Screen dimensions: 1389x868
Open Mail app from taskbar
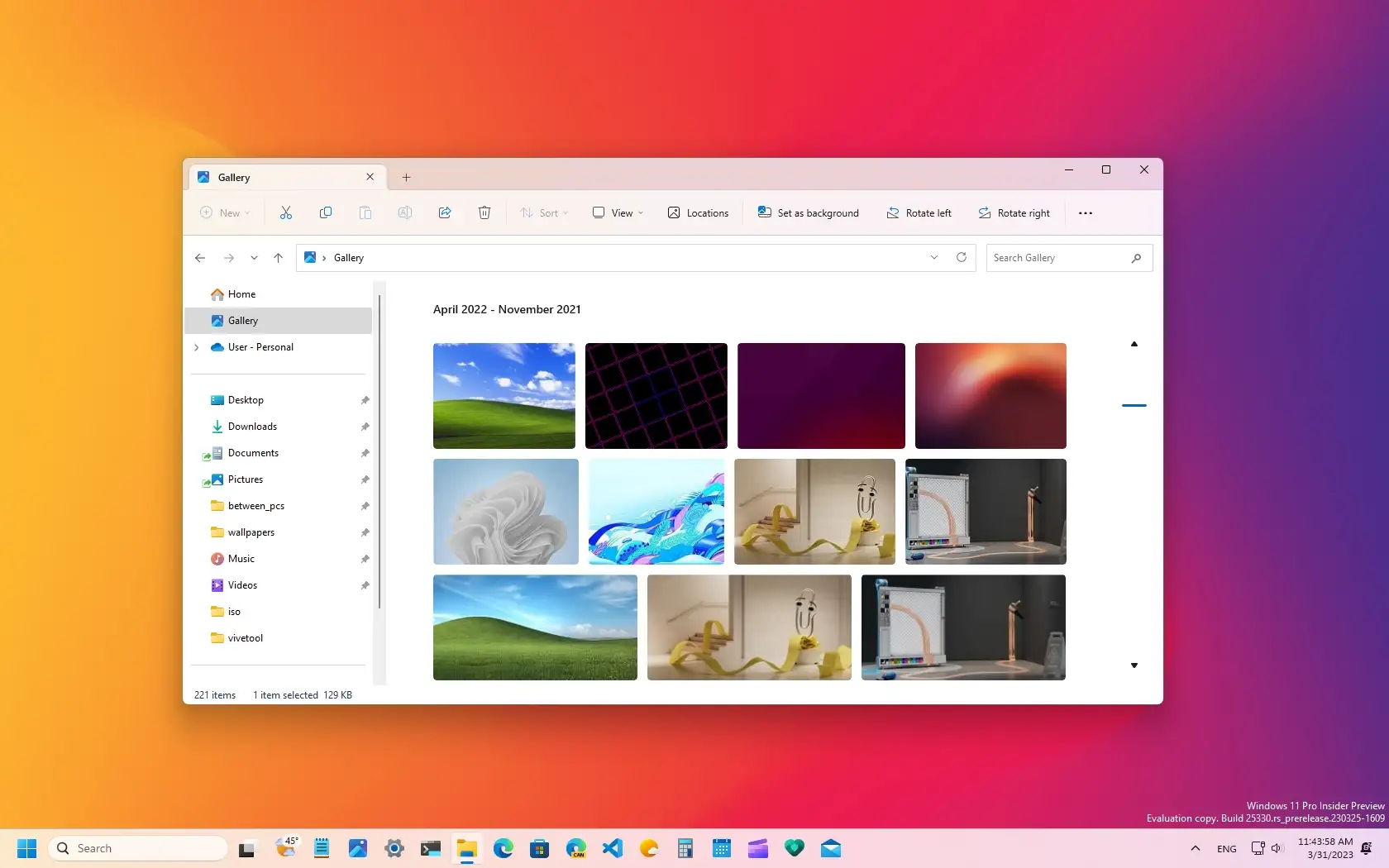click(x=831, y=848)
